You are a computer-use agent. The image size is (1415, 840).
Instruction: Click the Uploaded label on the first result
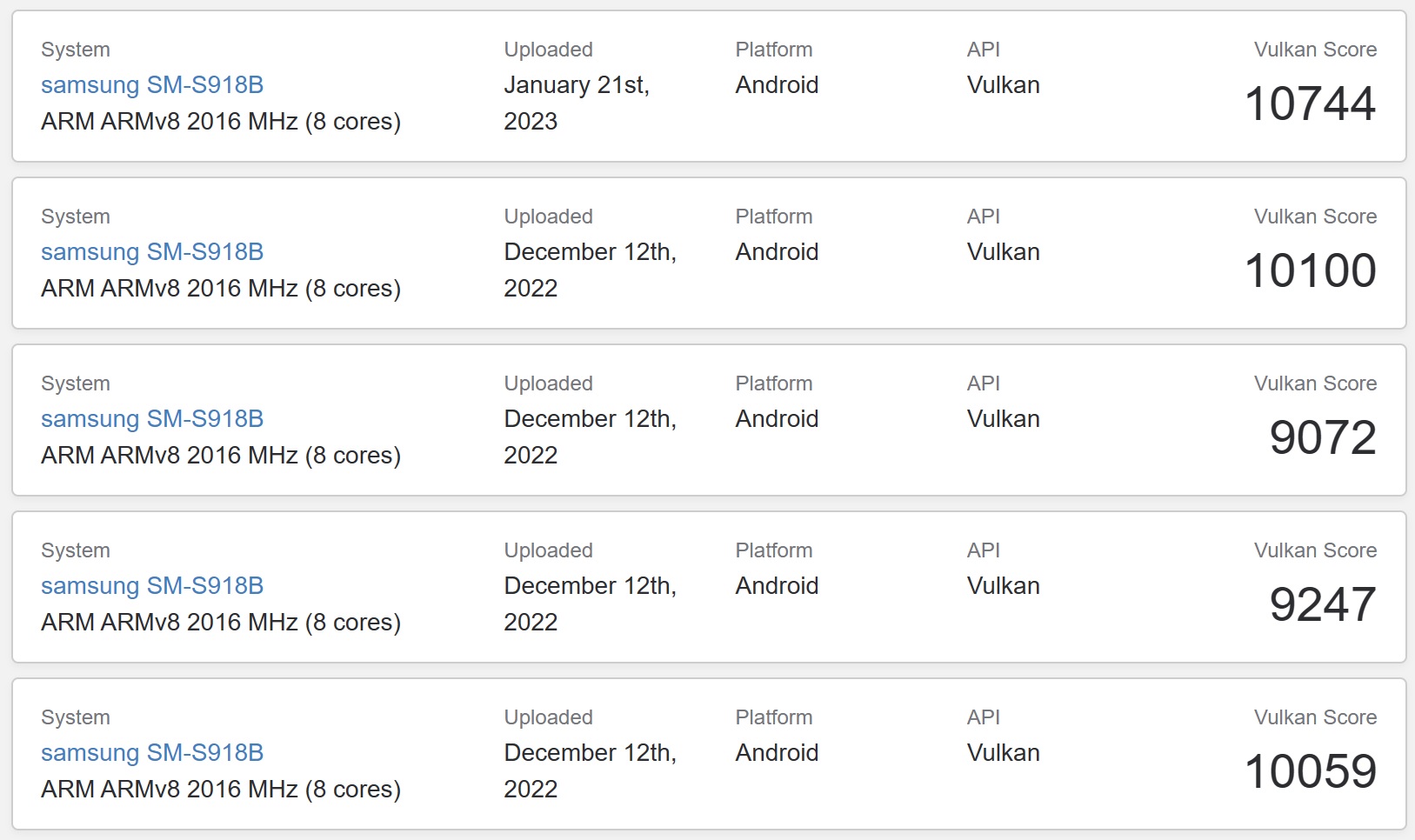[548, 50]
